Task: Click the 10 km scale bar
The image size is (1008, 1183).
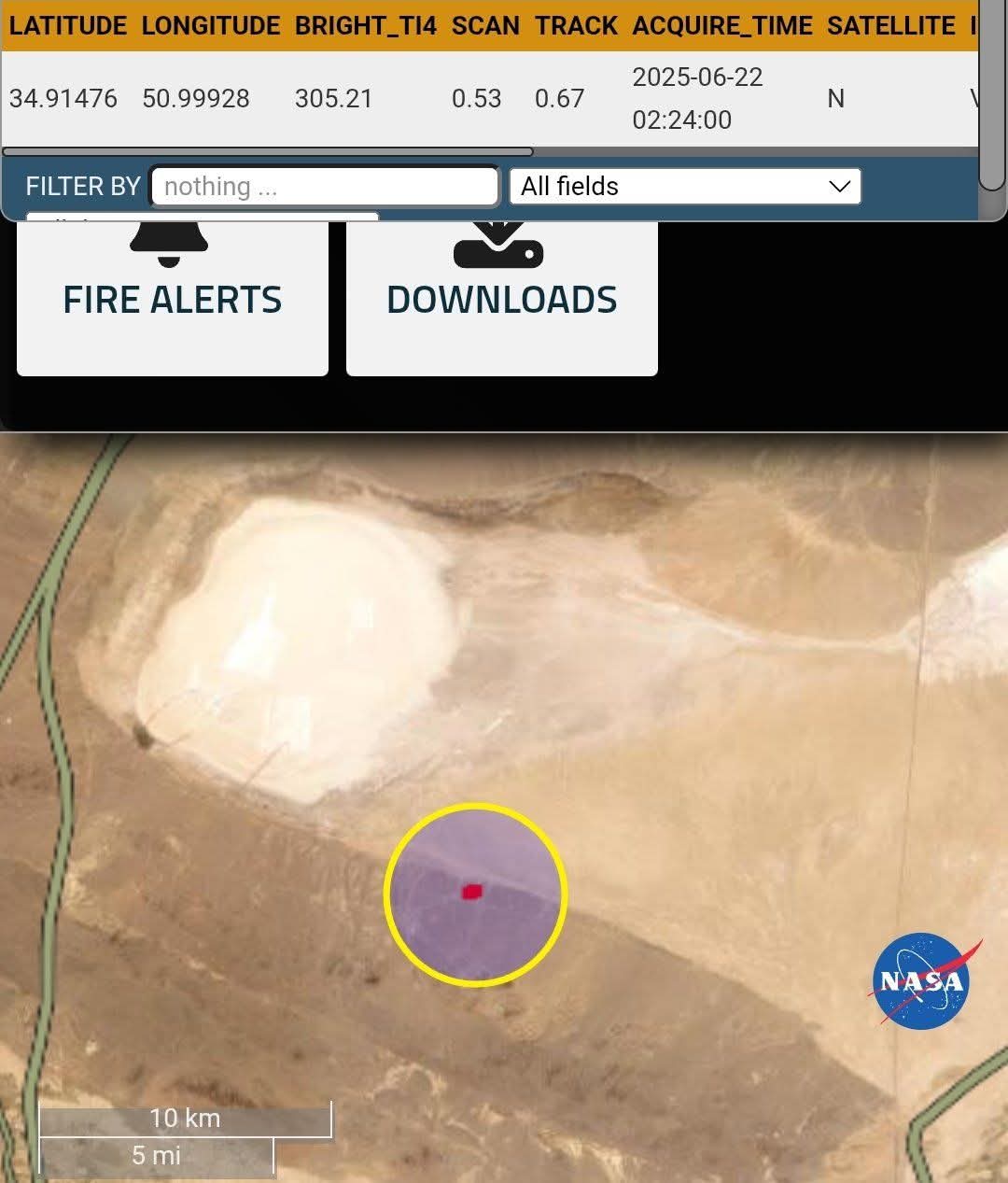Action: (185, 1119)
